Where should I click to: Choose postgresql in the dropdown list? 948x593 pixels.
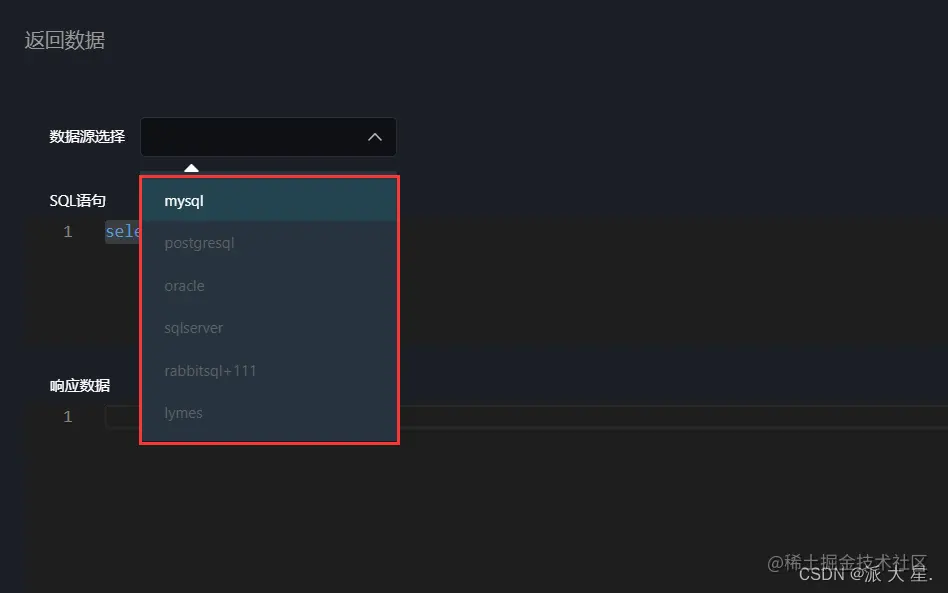(269, 243)
